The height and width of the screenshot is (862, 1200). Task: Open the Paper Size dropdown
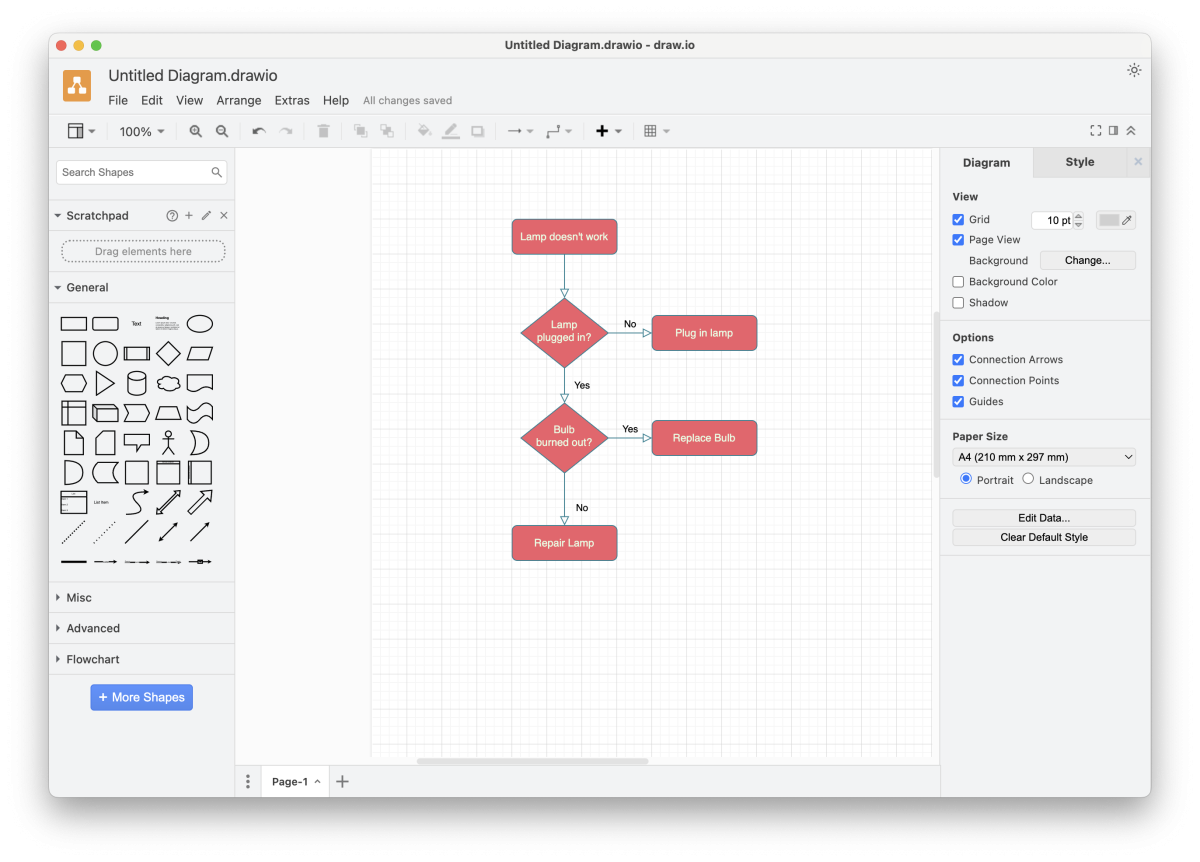(x=1043, y=457)
